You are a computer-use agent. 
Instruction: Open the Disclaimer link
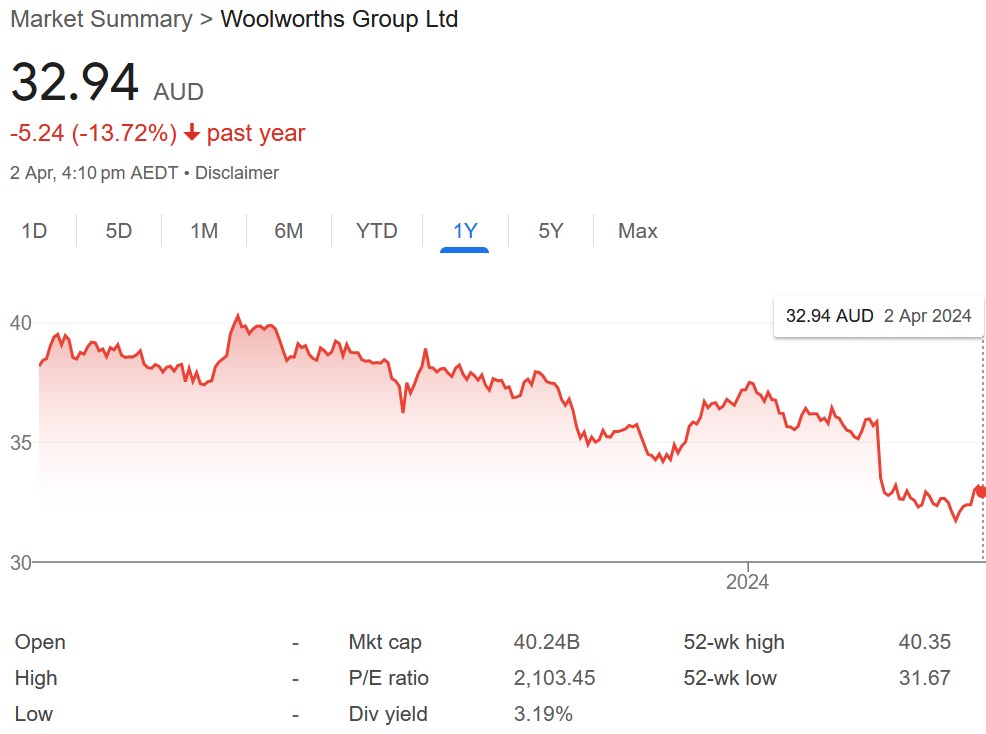pos(237,173)
